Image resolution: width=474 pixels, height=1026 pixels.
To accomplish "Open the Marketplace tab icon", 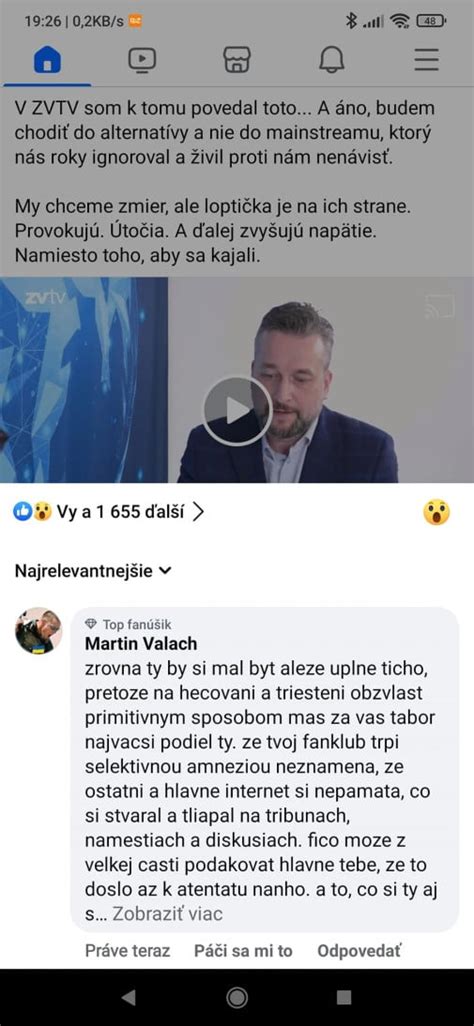I will [x=237, y=60].
